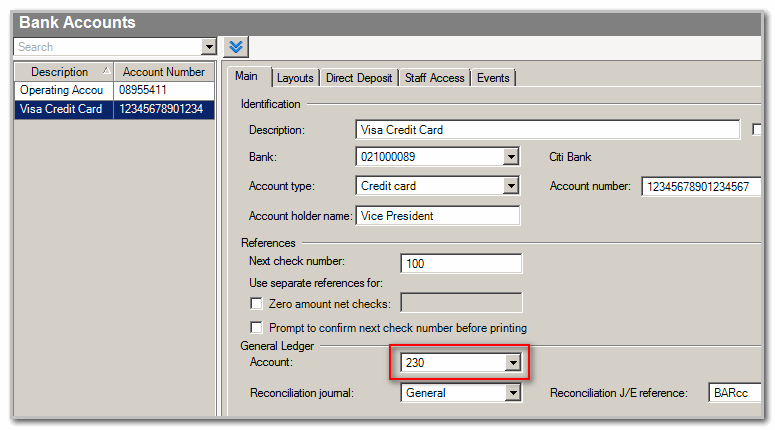Toggle Prompt to confirm next check number checkbox
The width and height of the screenshot is (775, 430).
[x=256, y=328]
